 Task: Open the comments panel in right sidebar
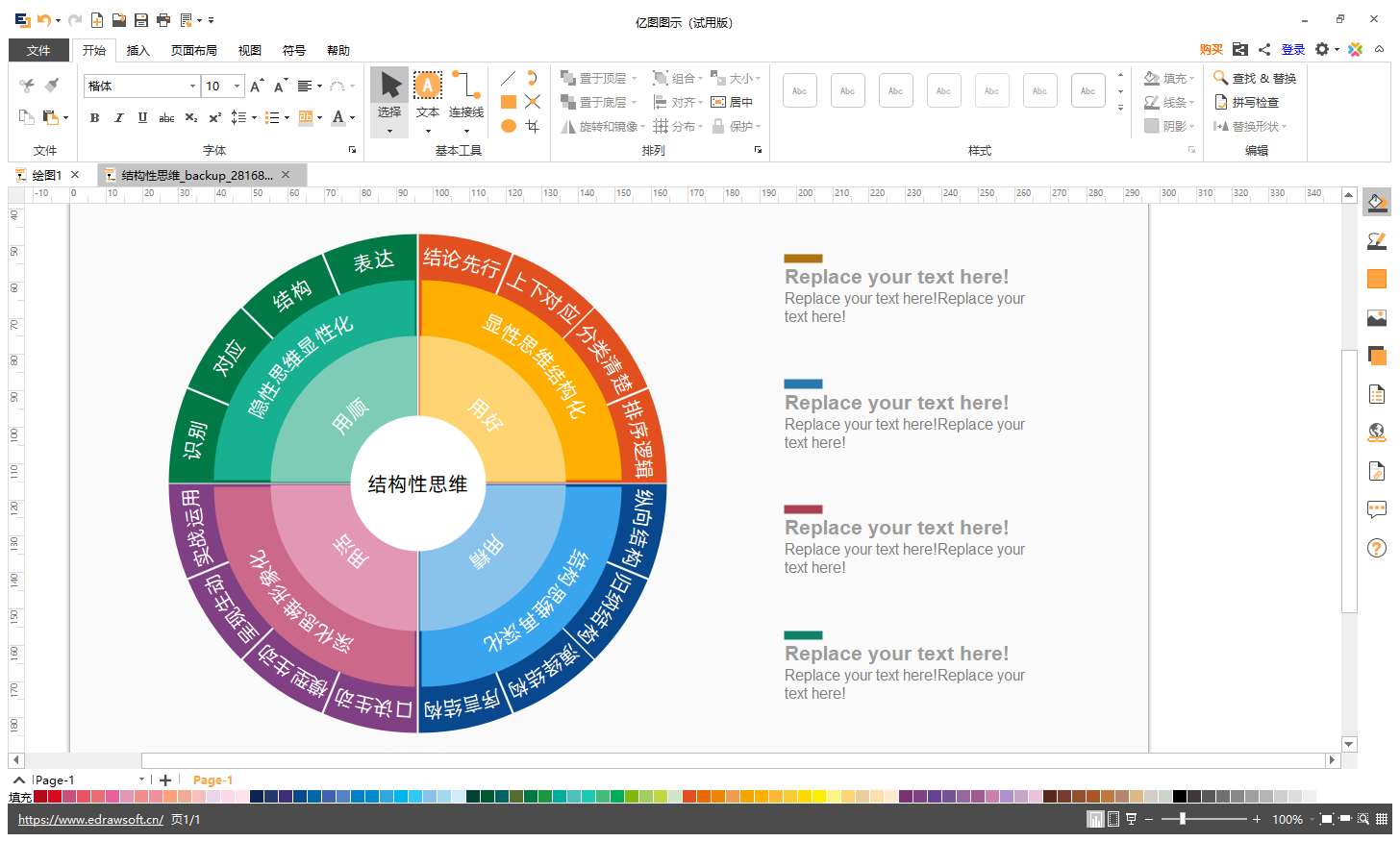pos(1377,509)
